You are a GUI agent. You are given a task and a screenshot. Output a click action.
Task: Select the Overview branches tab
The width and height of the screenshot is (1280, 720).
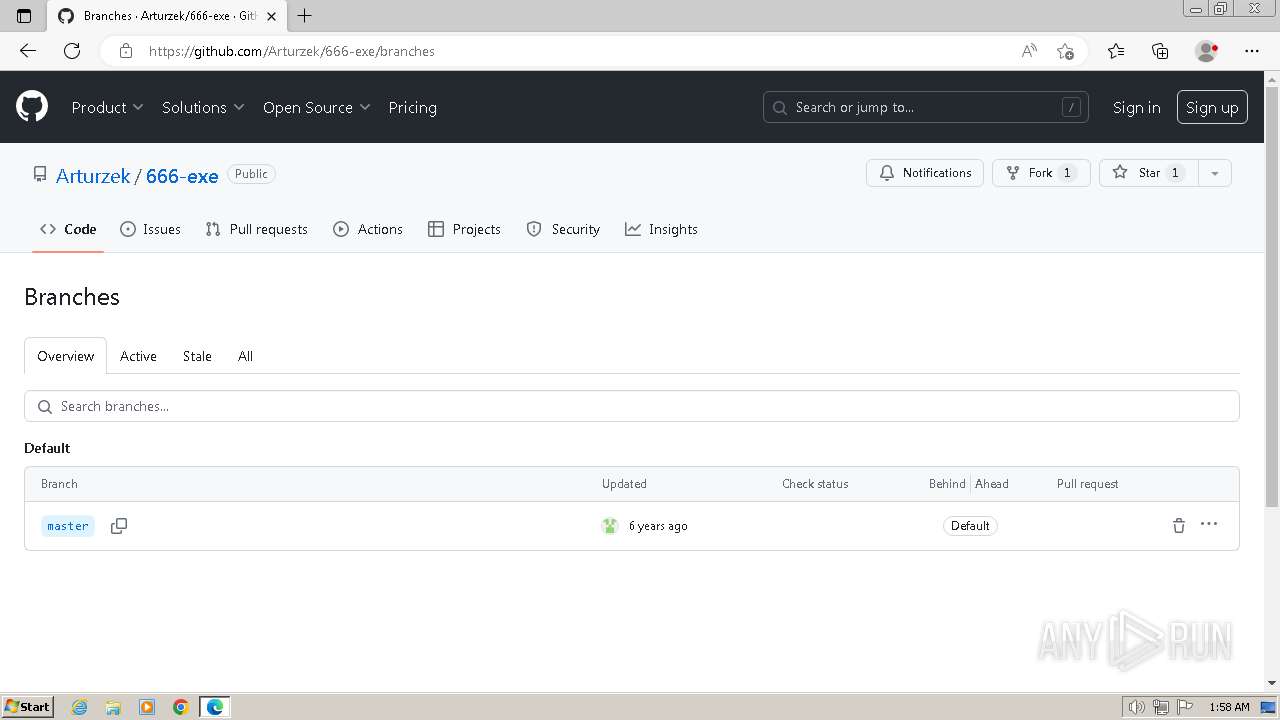point(65,356)
